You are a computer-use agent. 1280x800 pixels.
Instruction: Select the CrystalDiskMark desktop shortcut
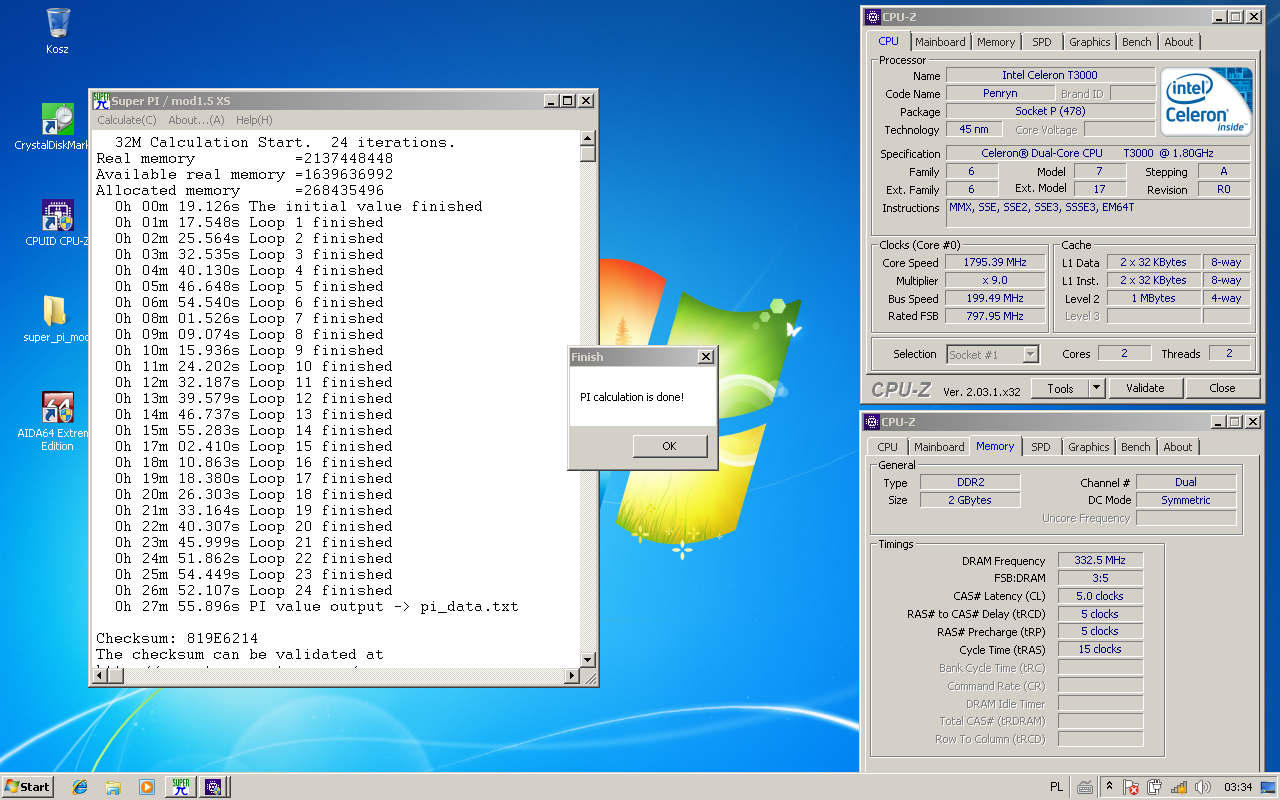click(x=57, y=126)
